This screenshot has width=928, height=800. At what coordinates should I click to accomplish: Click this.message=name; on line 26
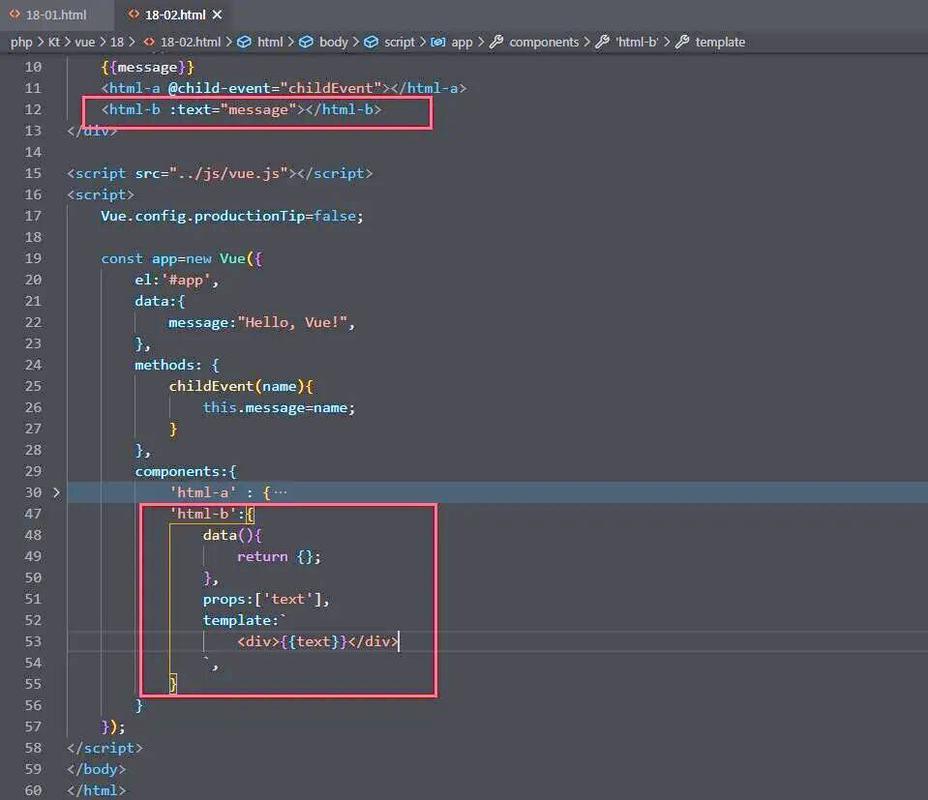[279, 408]
